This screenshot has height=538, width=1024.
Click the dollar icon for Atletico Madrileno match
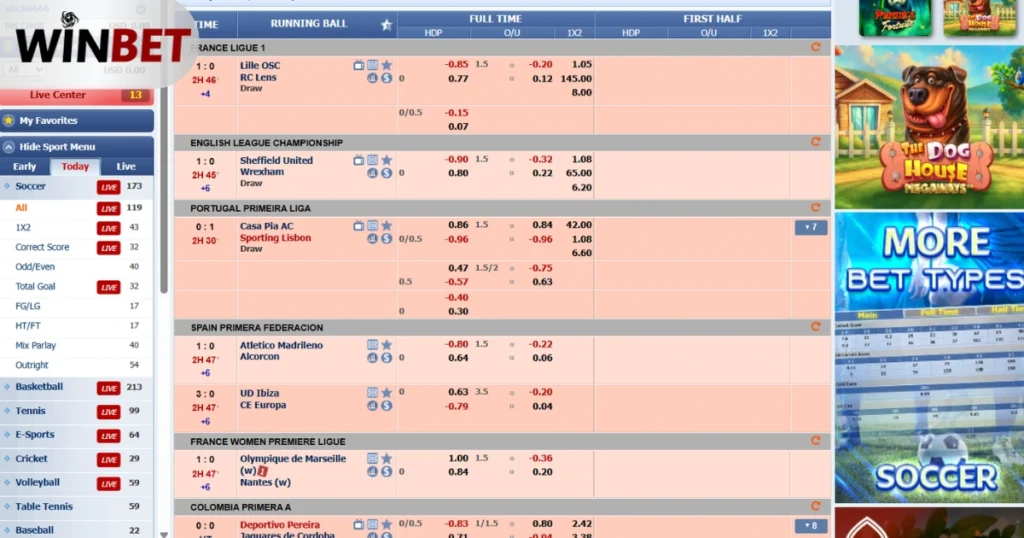[x=387, y=358]
